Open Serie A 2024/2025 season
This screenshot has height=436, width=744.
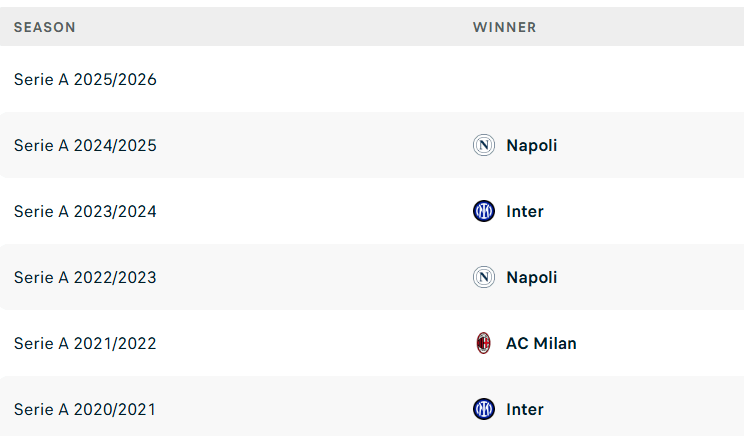pyautogui.click(x=85, y=145)
